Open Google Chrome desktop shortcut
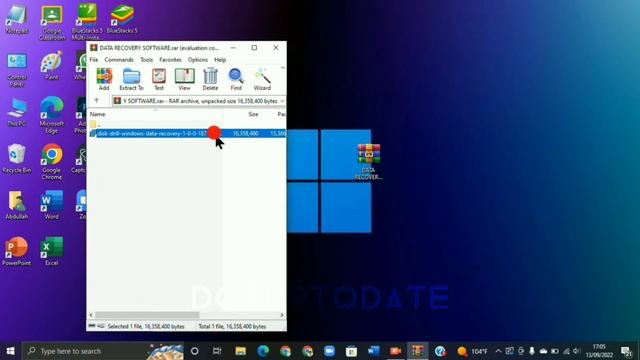The width and height of the screenshot is (640, 360). [52, 162]
